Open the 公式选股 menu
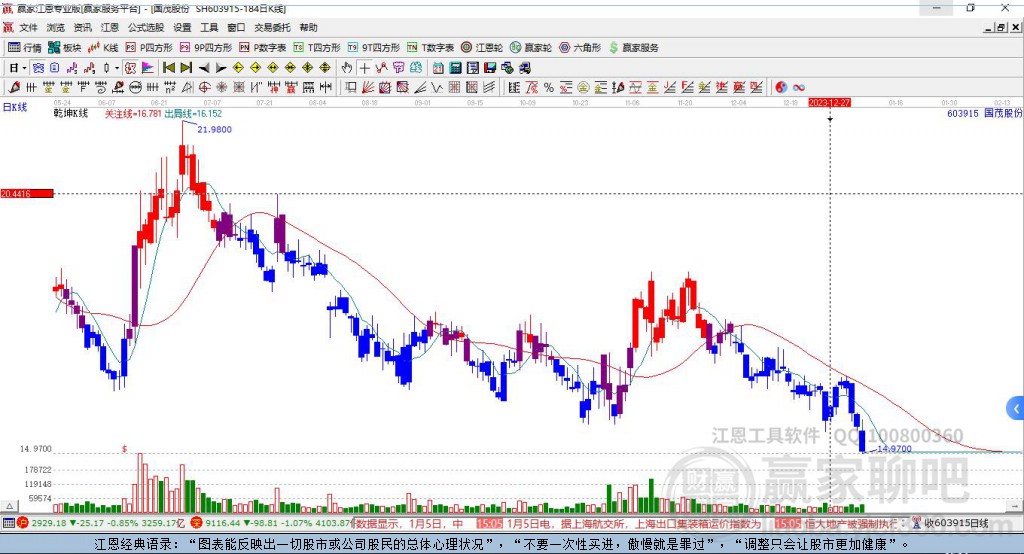This screenshot has width=1024, height=554. pyautogui.click(x=146, y=27)
